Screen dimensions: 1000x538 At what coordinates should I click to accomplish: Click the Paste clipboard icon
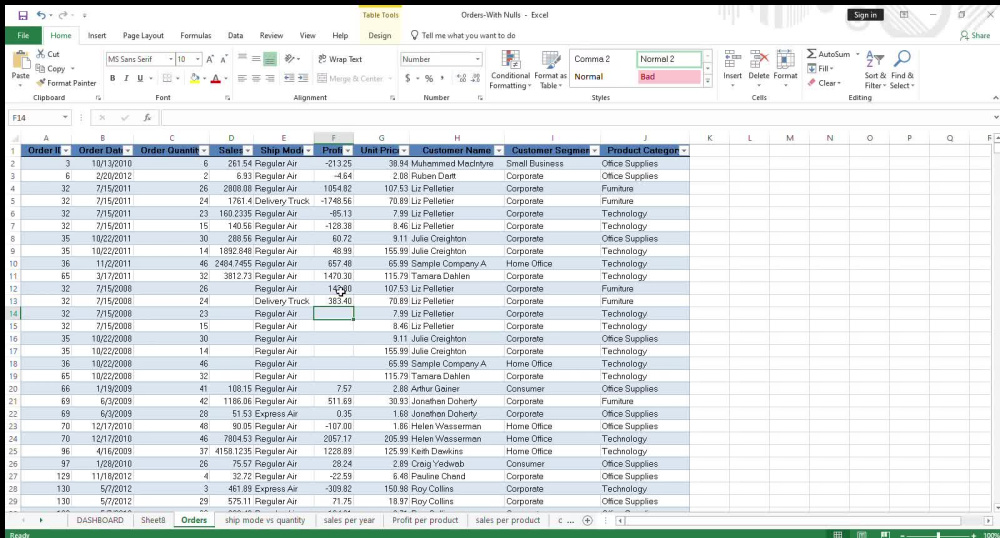point(20,62)
